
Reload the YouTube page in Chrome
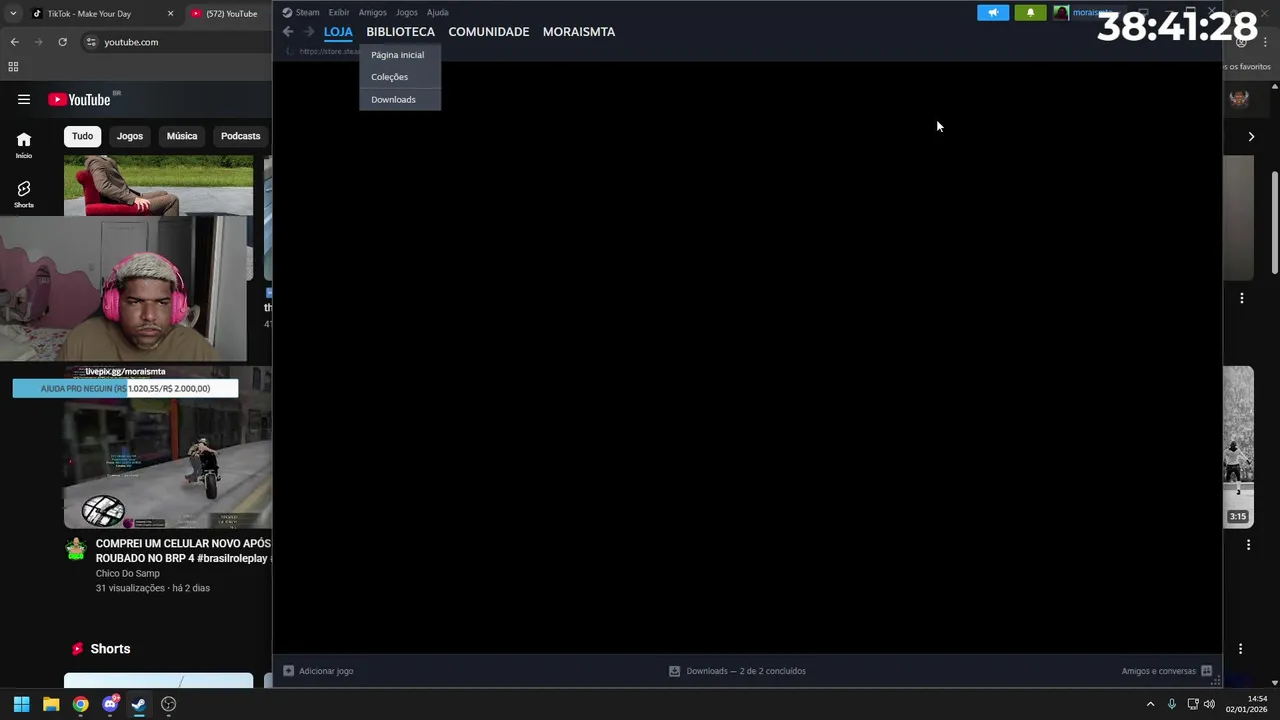click(x=62, y=42)
